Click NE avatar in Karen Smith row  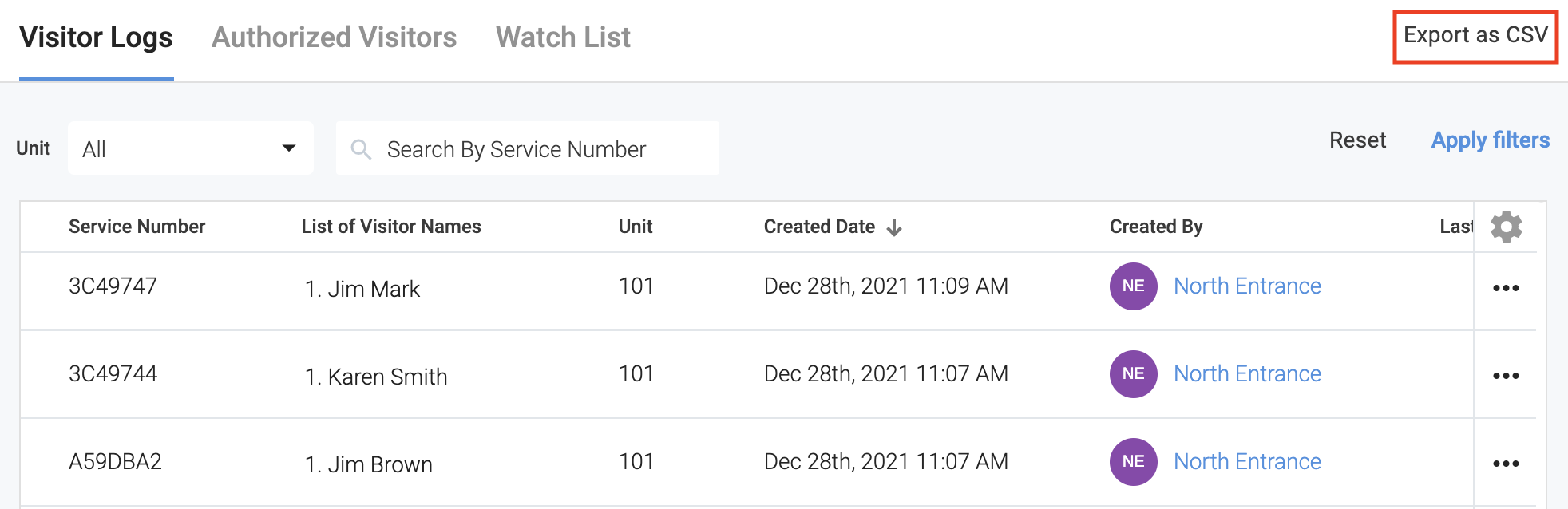pos(1133,374)
